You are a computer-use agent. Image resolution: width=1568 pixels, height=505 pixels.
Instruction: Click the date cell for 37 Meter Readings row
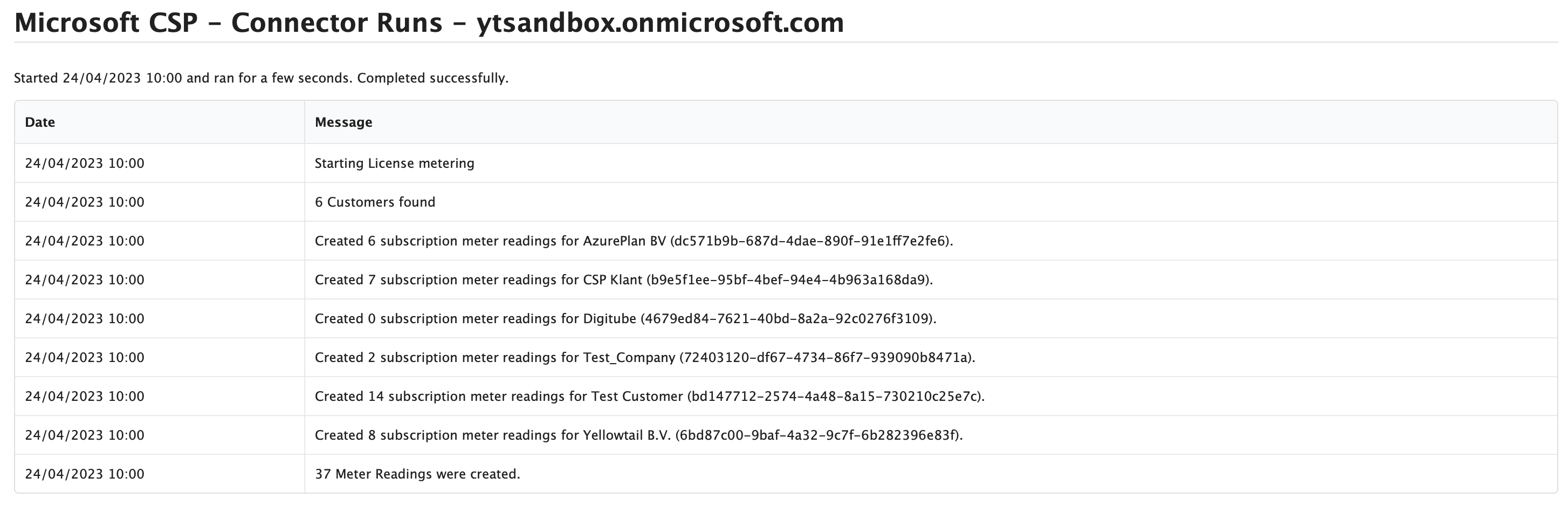pyautogui.click(x=85, y=474)
